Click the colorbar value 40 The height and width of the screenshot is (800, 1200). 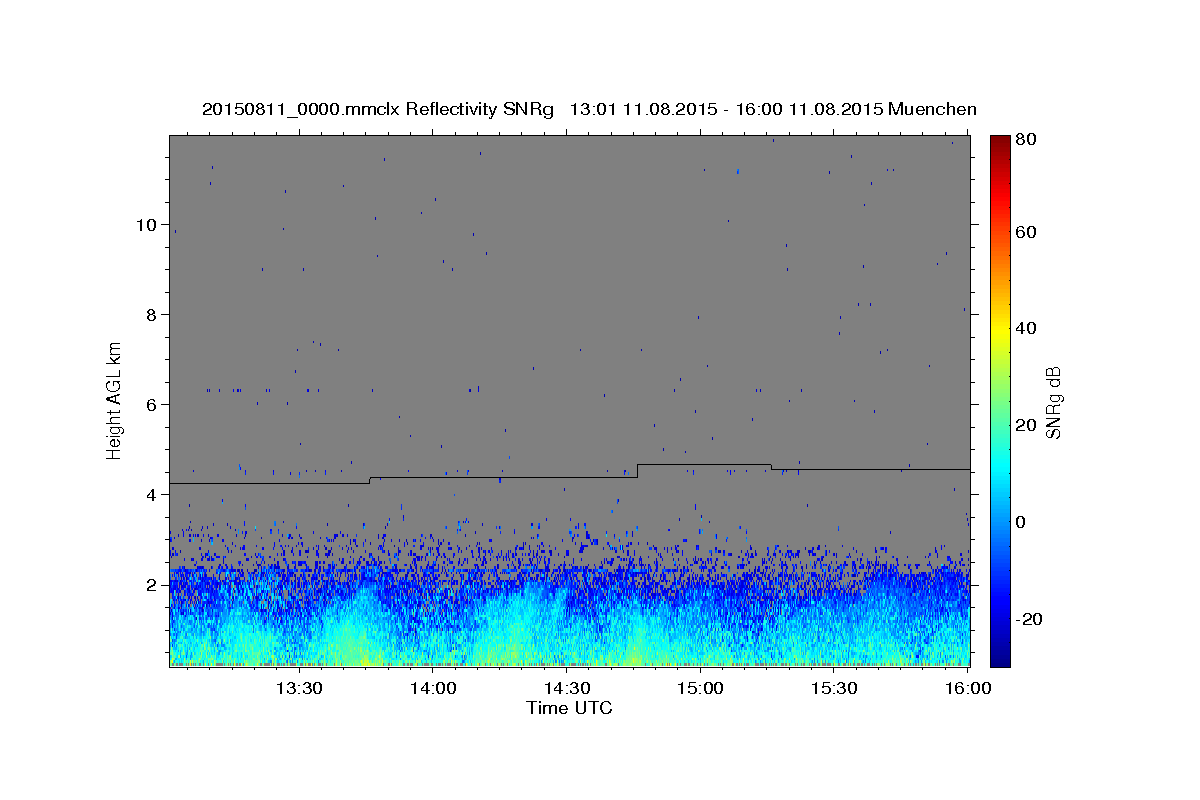[1027, 329]
